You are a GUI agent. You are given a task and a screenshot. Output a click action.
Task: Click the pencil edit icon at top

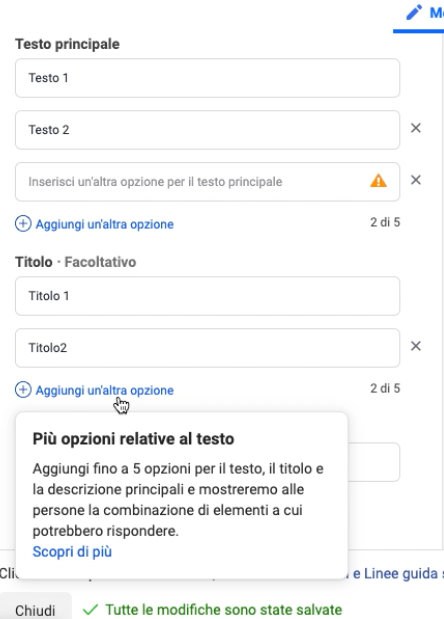coord(414,12)
